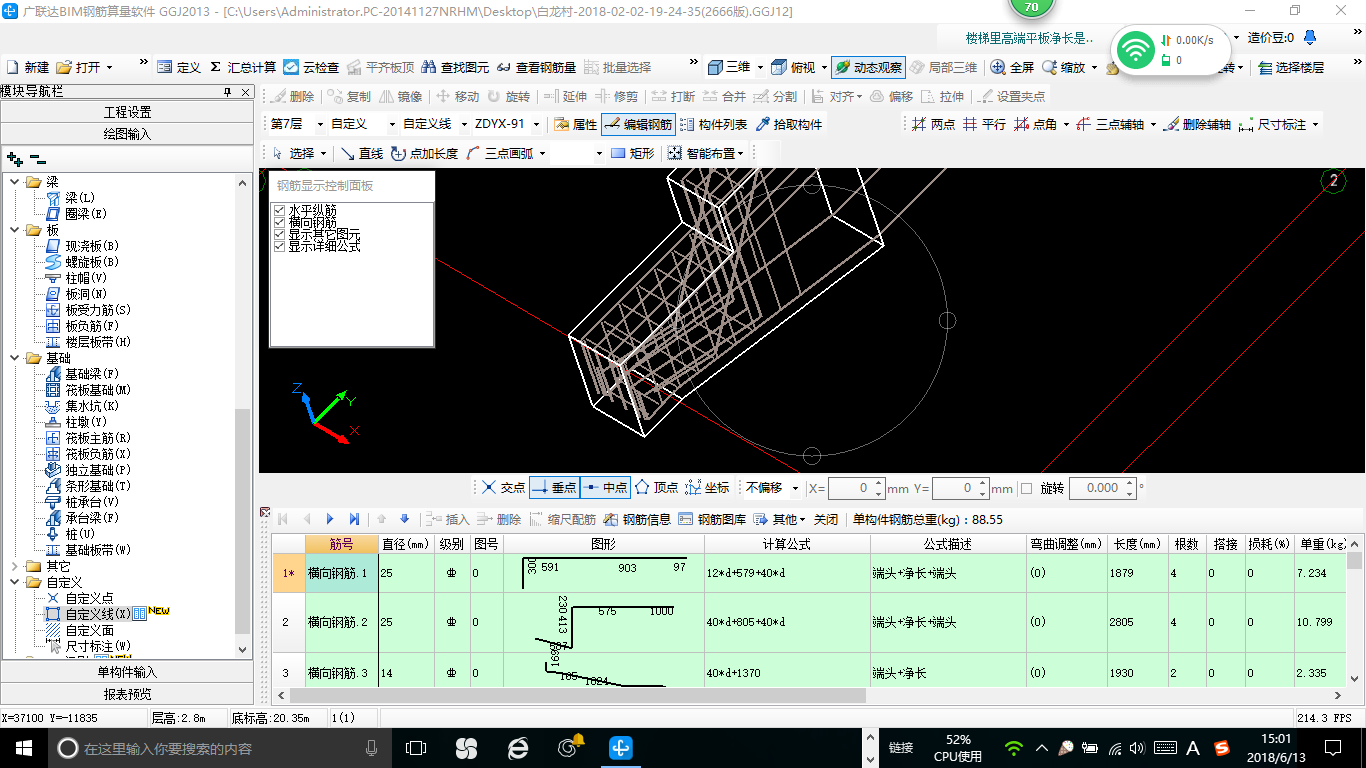Open Windows Start menu
Viewport: 1366px width, 768px height.
pos(23,748)
